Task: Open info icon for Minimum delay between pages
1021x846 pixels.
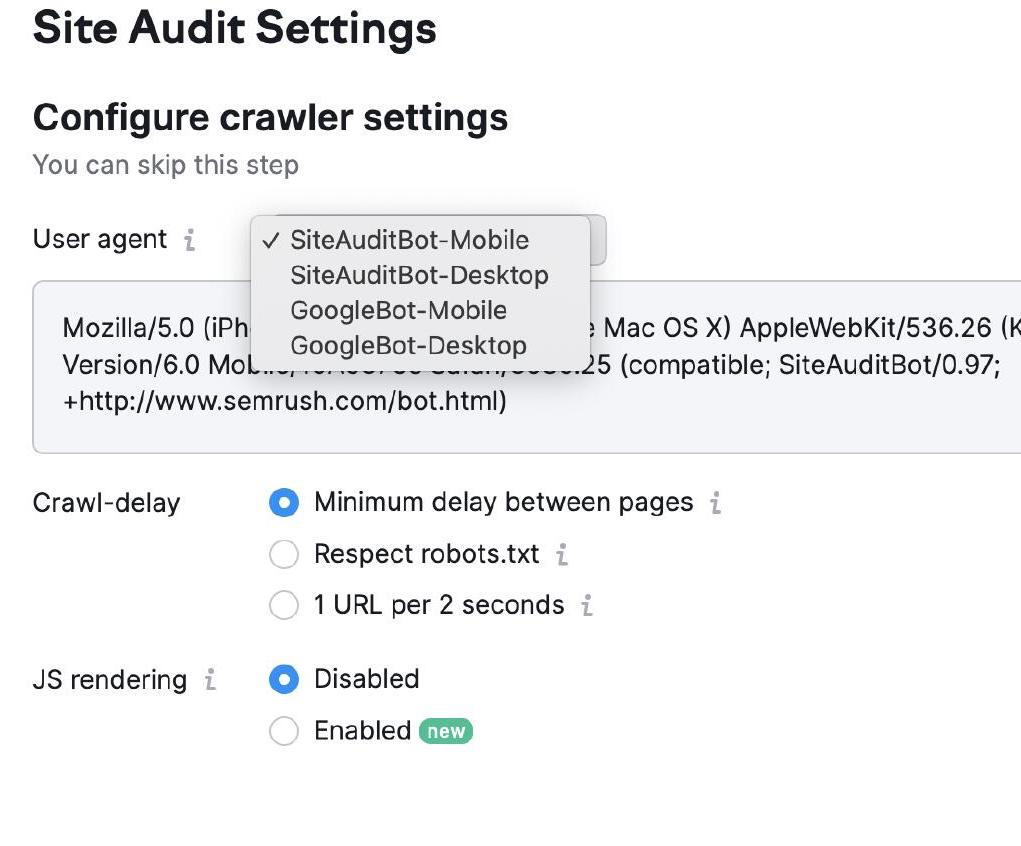Action: pos(715,502)
